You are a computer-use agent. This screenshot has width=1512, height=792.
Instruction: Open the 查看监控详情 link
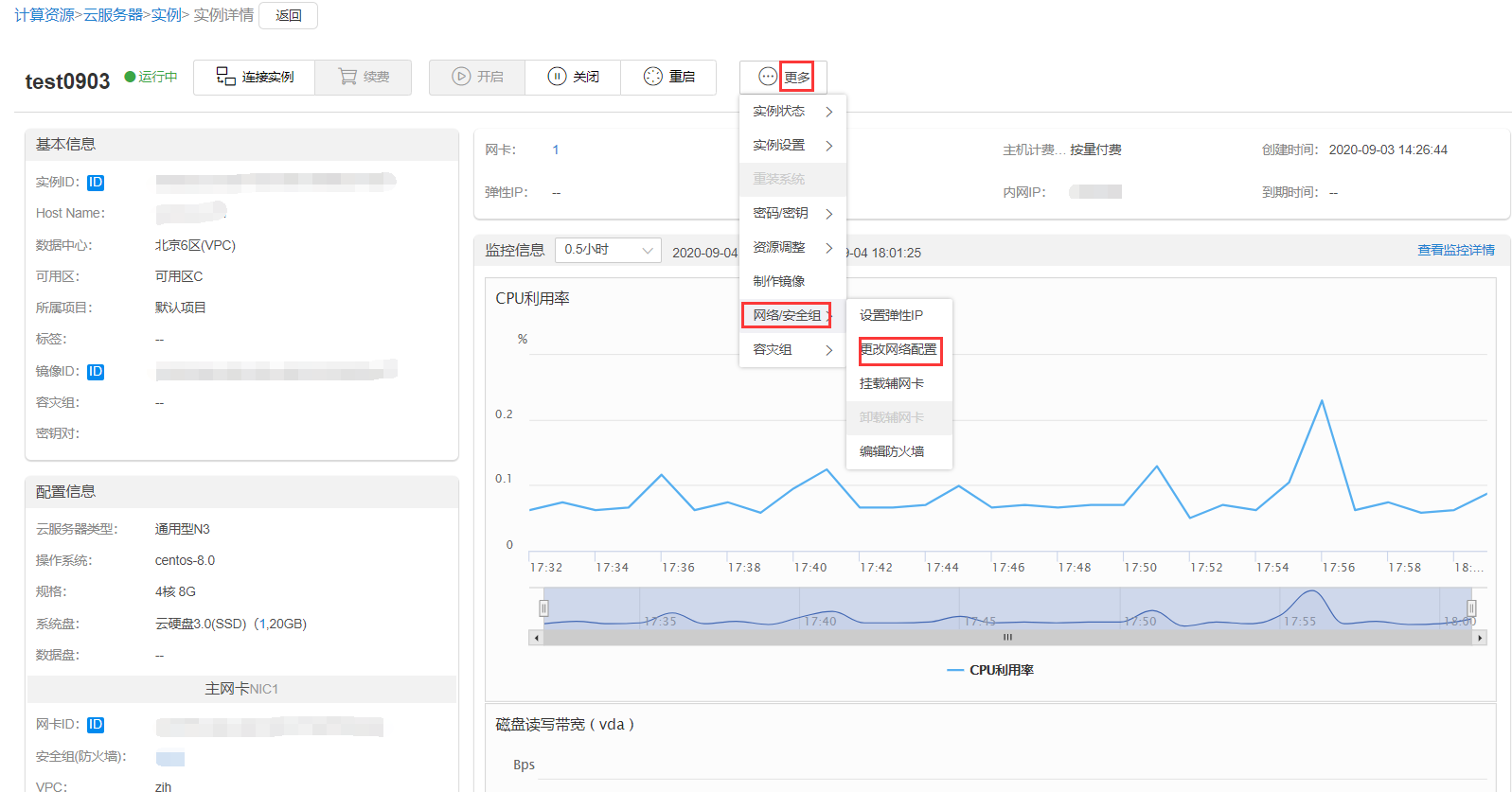(1455, 250)
